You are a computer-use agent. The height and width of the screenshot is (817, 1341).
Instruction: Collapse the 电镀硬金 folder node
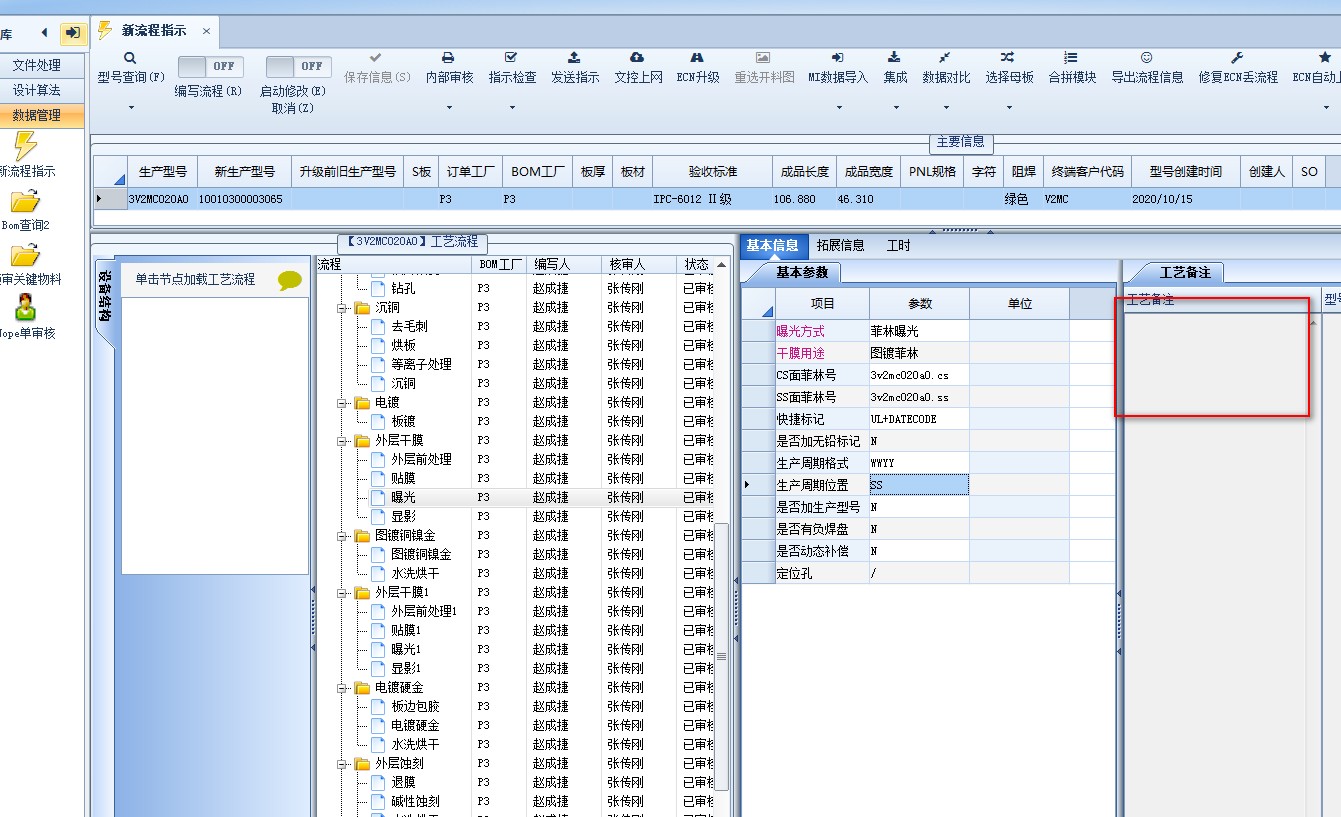[343, 688]
